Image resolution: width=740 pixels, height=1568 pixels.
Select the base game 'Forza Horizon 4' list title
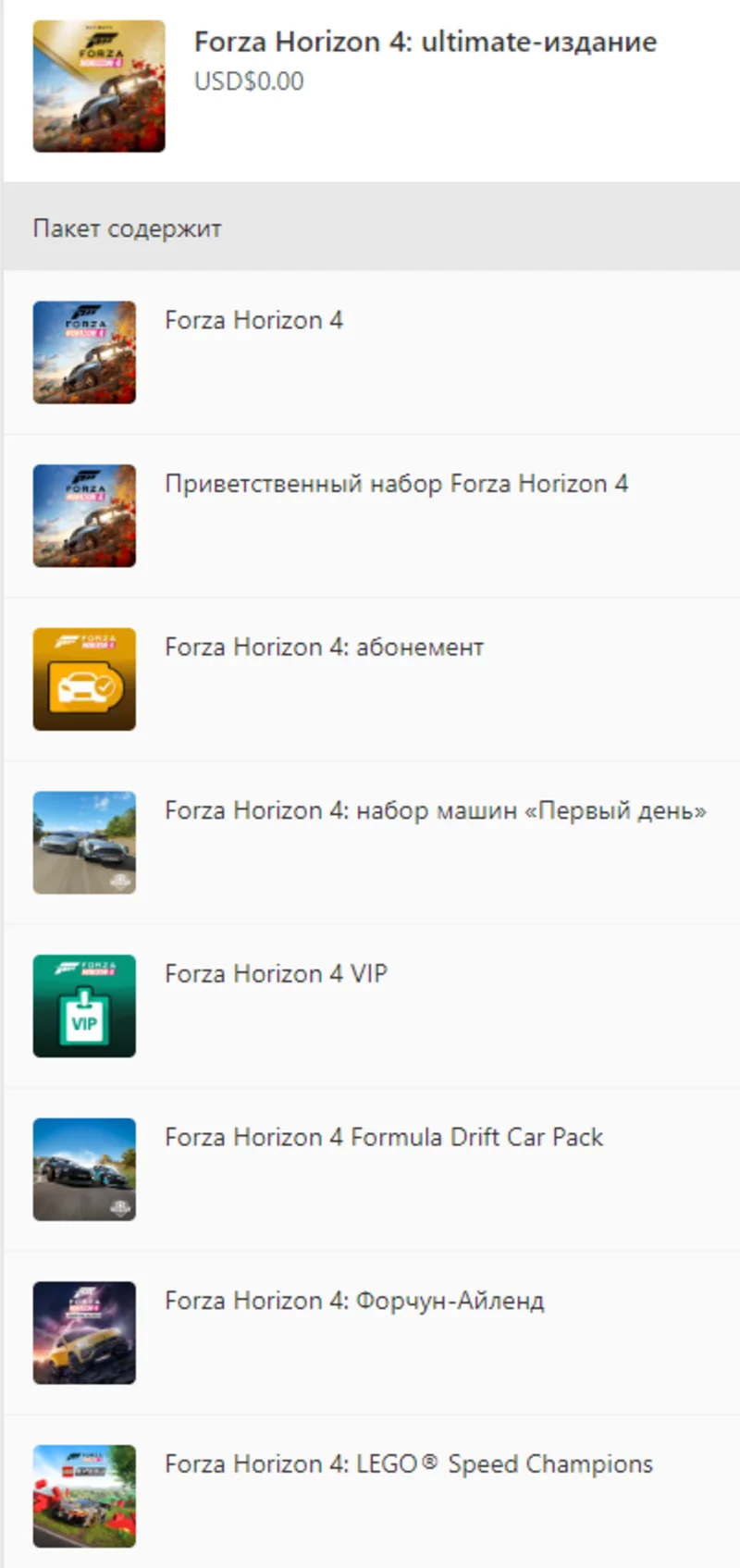(253, 320)
